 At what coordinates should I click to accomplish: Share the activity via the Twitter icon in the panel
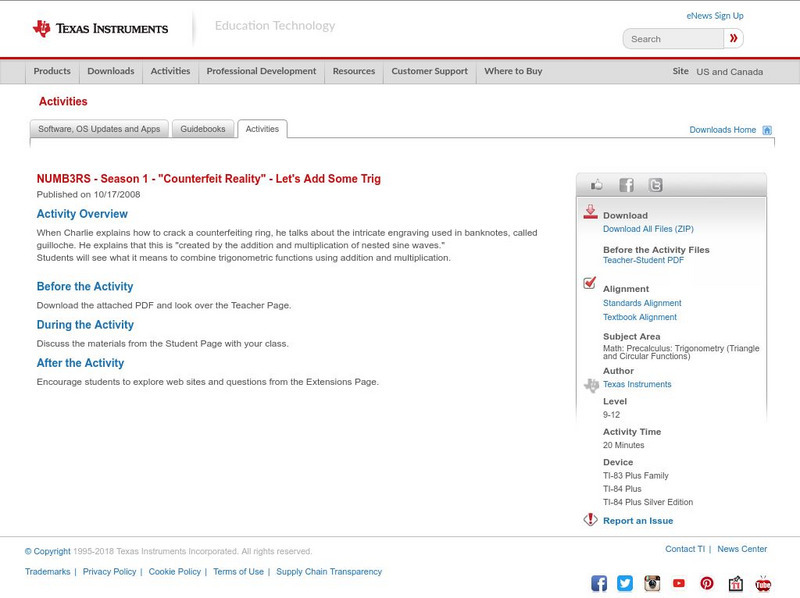(x=655, y=185)
